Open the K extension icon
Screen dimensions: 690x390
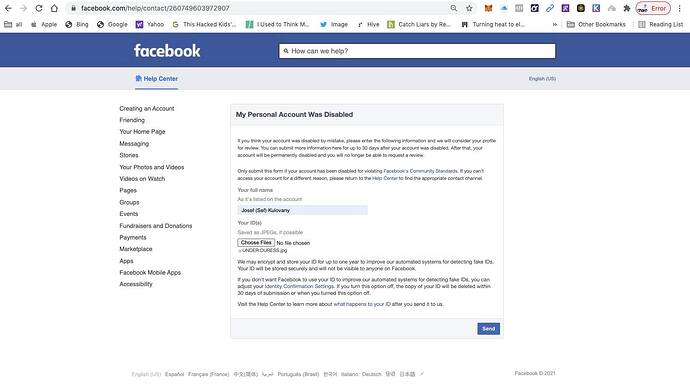coord(596,8)
